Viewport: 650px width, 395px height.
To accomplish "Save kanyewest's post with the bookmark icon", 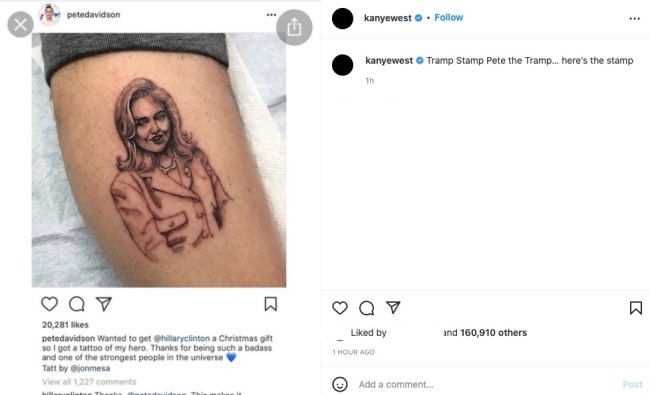I will click(x=636, y=308).
